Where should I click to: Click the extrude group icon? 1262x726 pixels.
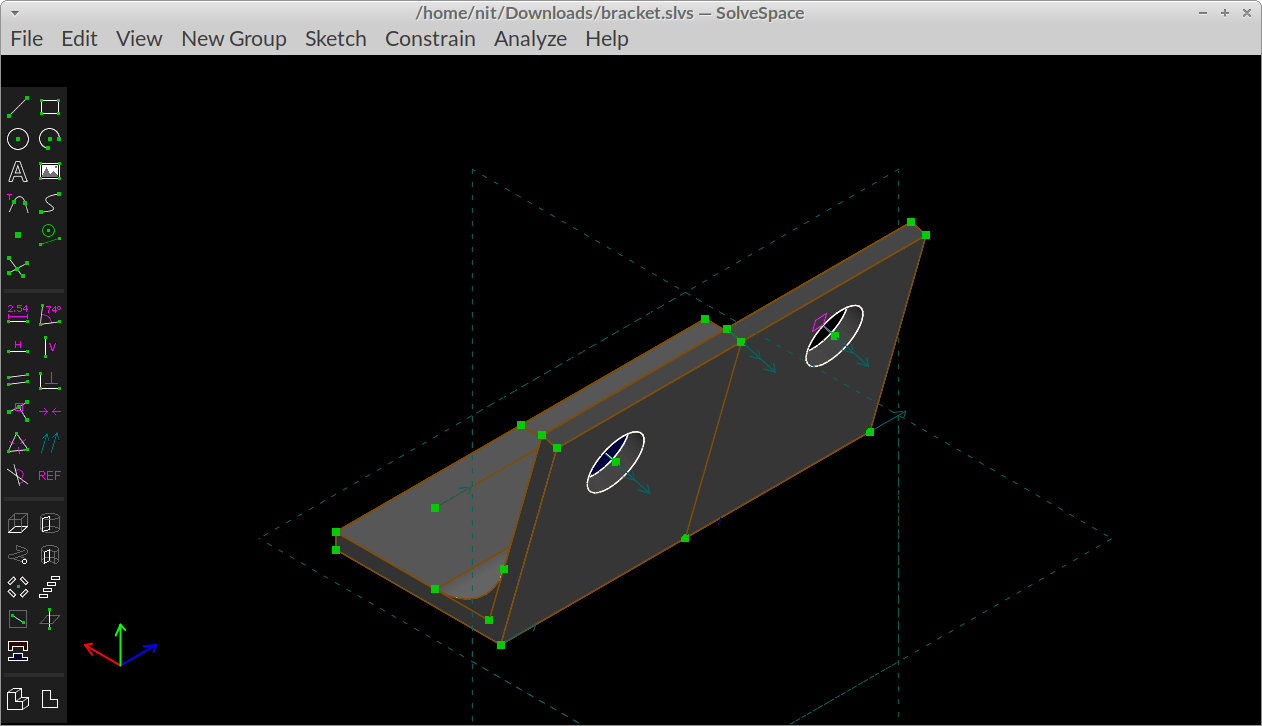(x=17, y=522)
